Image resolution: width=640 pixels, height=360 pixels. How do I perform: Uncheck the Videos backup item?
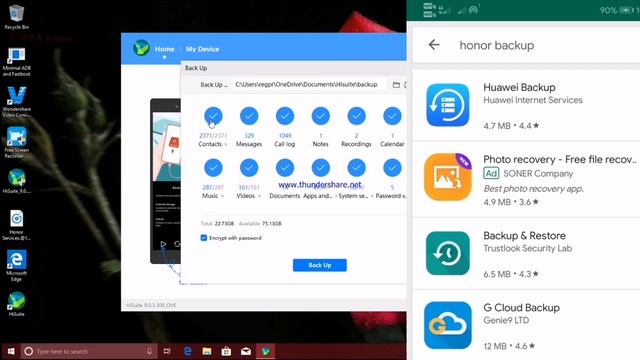pyautogui.click(x=249, y=168)
